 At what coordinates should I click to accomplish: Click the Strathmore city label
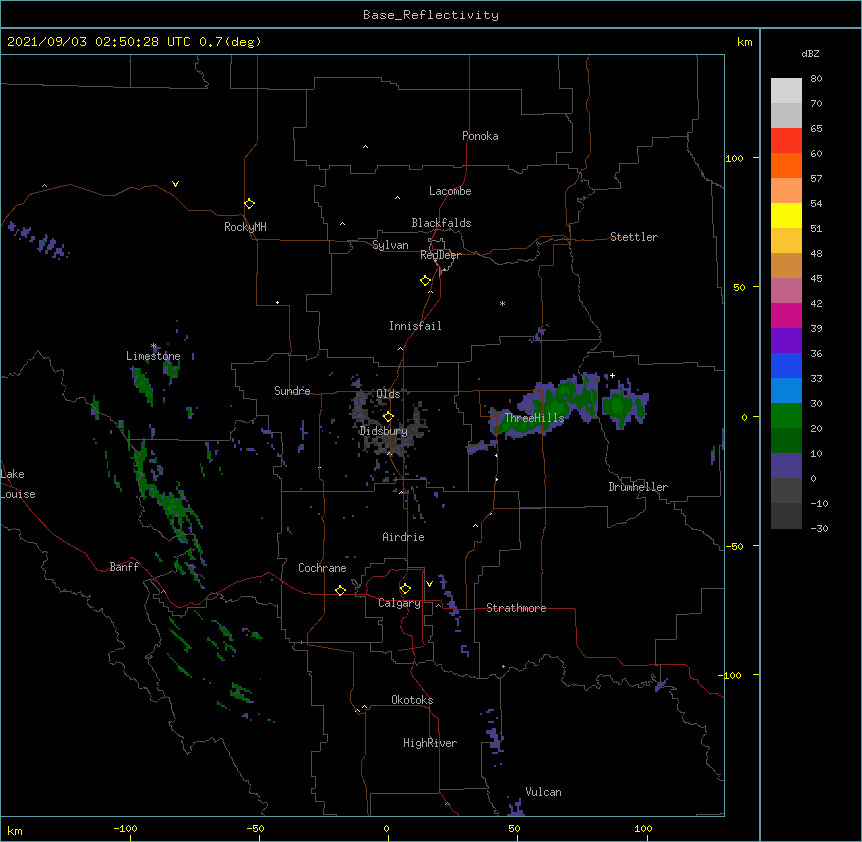pyautogui.click(x=516, y=608)
